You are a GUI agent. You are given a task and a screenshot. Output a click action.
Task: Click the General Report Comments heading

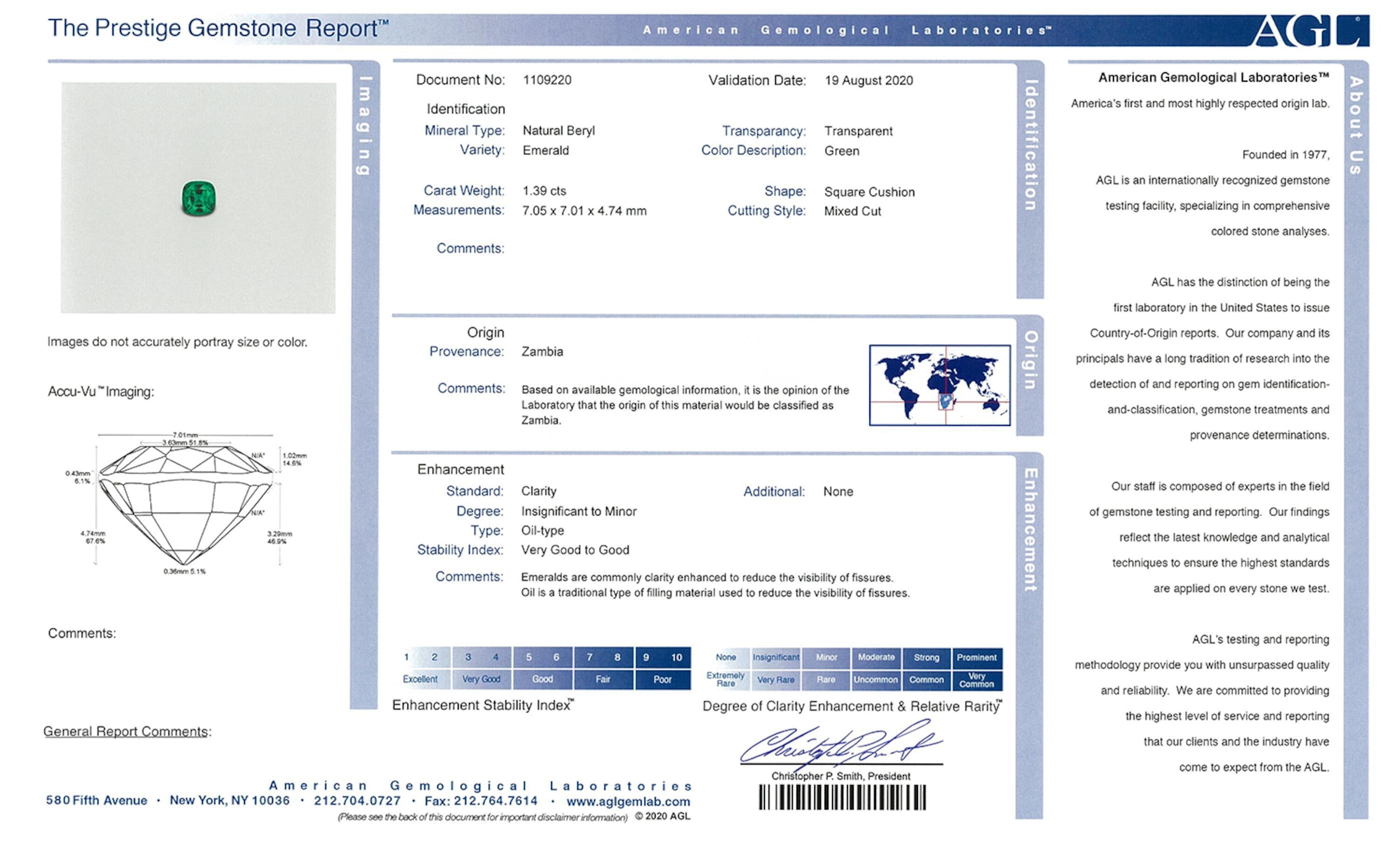(127, 731)
